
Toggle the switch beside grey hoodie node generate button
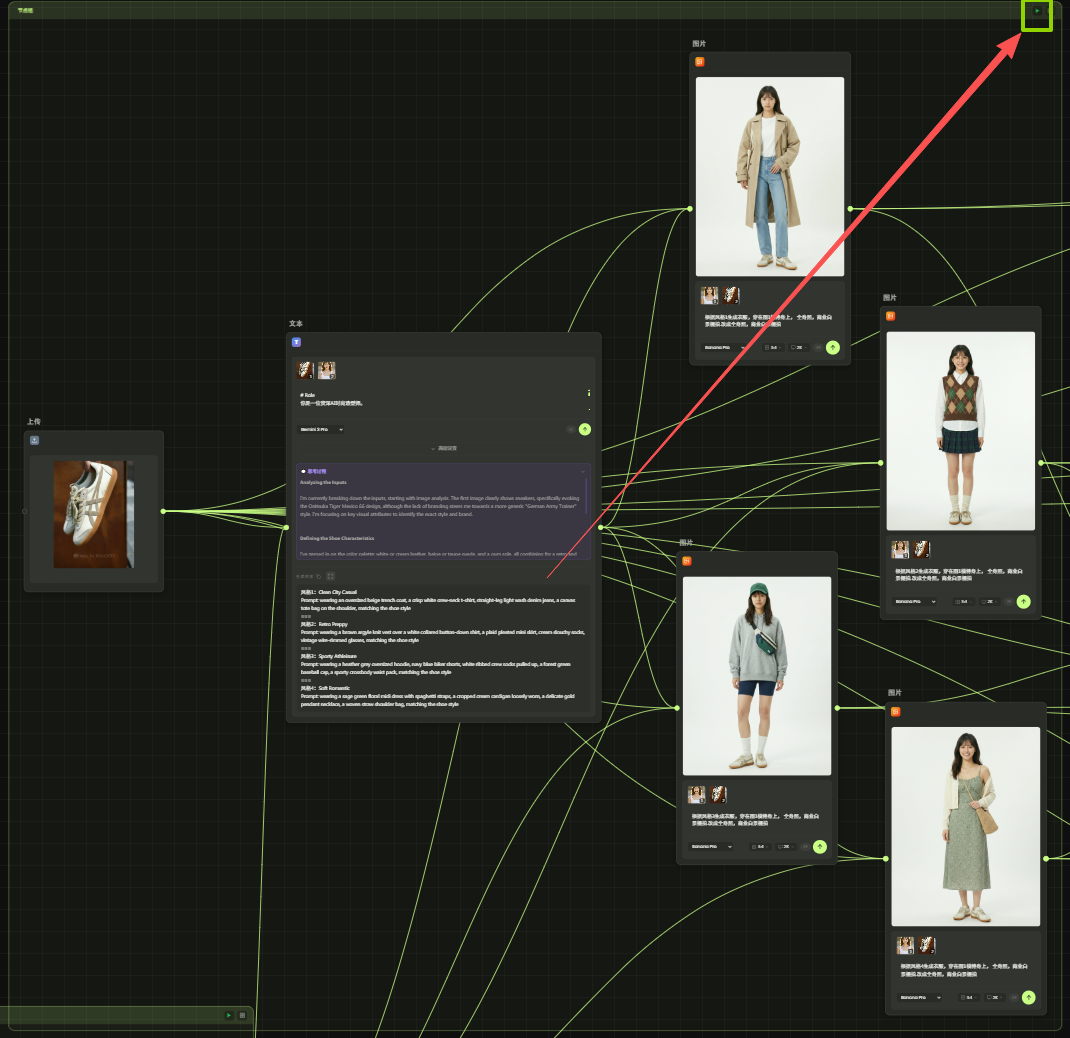[x=805, y=846]
